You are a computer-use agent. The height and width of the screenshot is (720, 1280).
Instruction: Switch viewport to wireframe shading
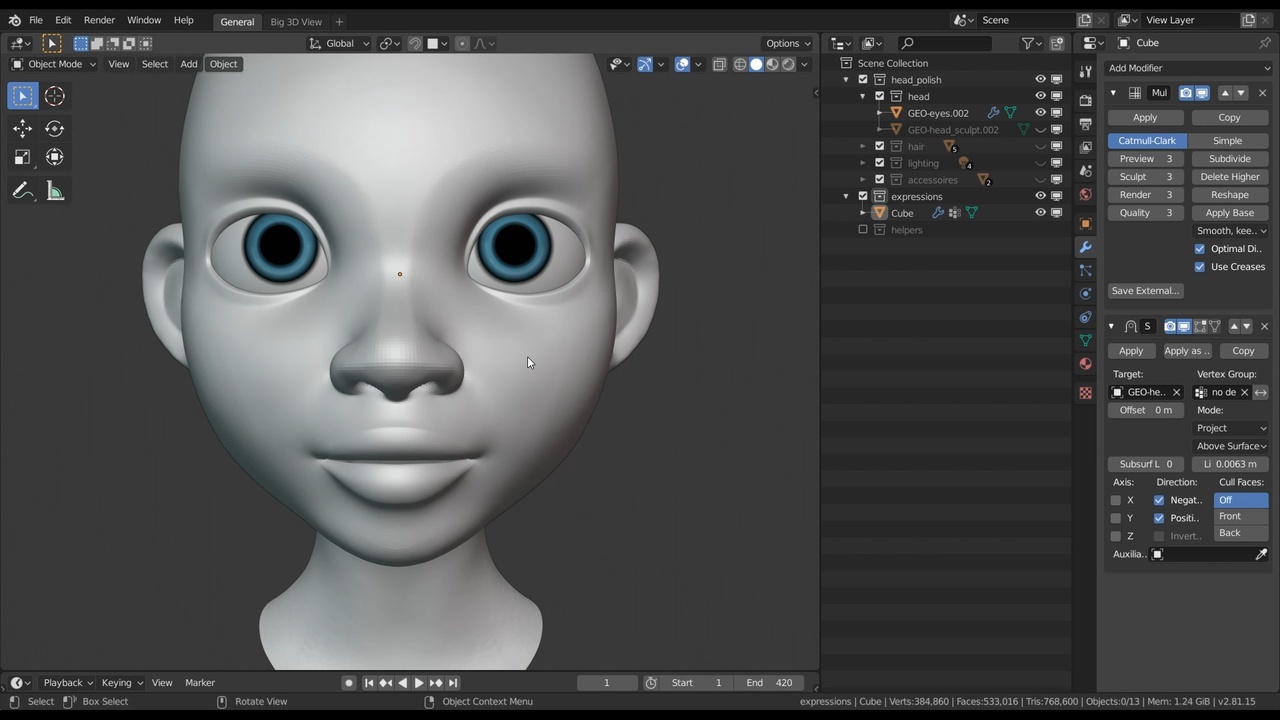point(740,64)
